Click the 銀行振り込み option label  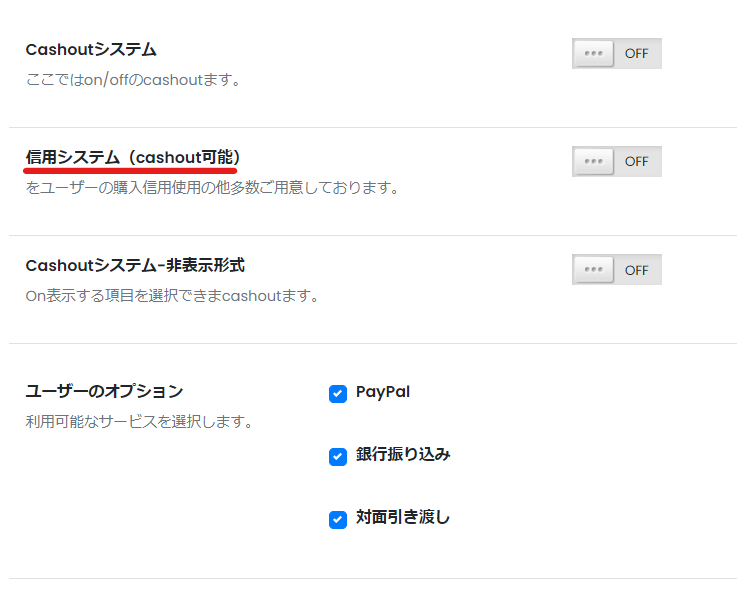coord(403,454)
